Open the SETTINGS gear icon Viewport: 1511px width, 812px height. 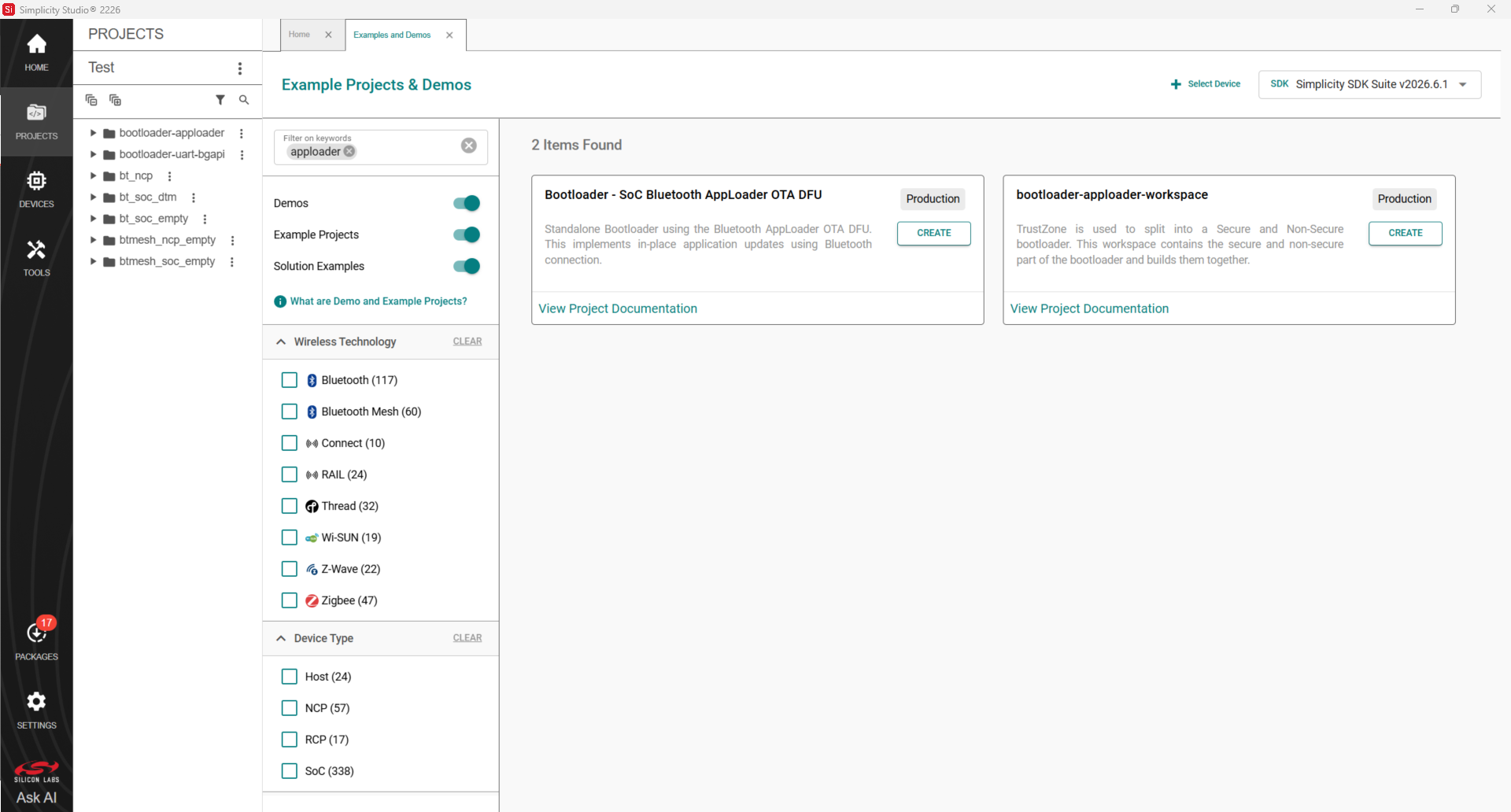click(x=36, y=710)
